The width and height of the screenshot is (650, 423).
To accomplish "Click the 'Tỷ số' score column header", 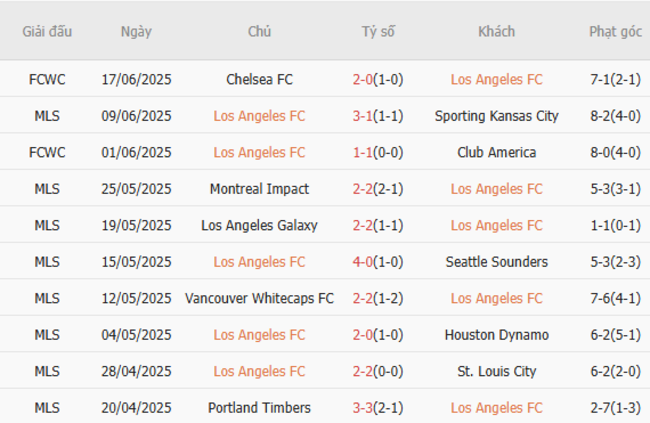I will point(378,32).
